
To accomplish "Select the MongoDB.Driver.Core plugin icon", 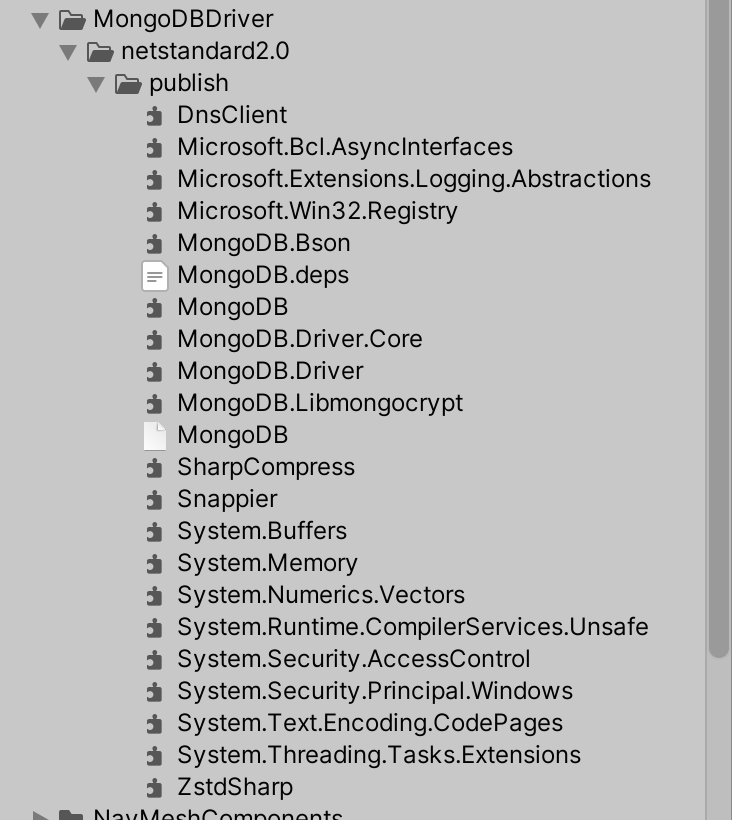I will (x=154, y=339).
